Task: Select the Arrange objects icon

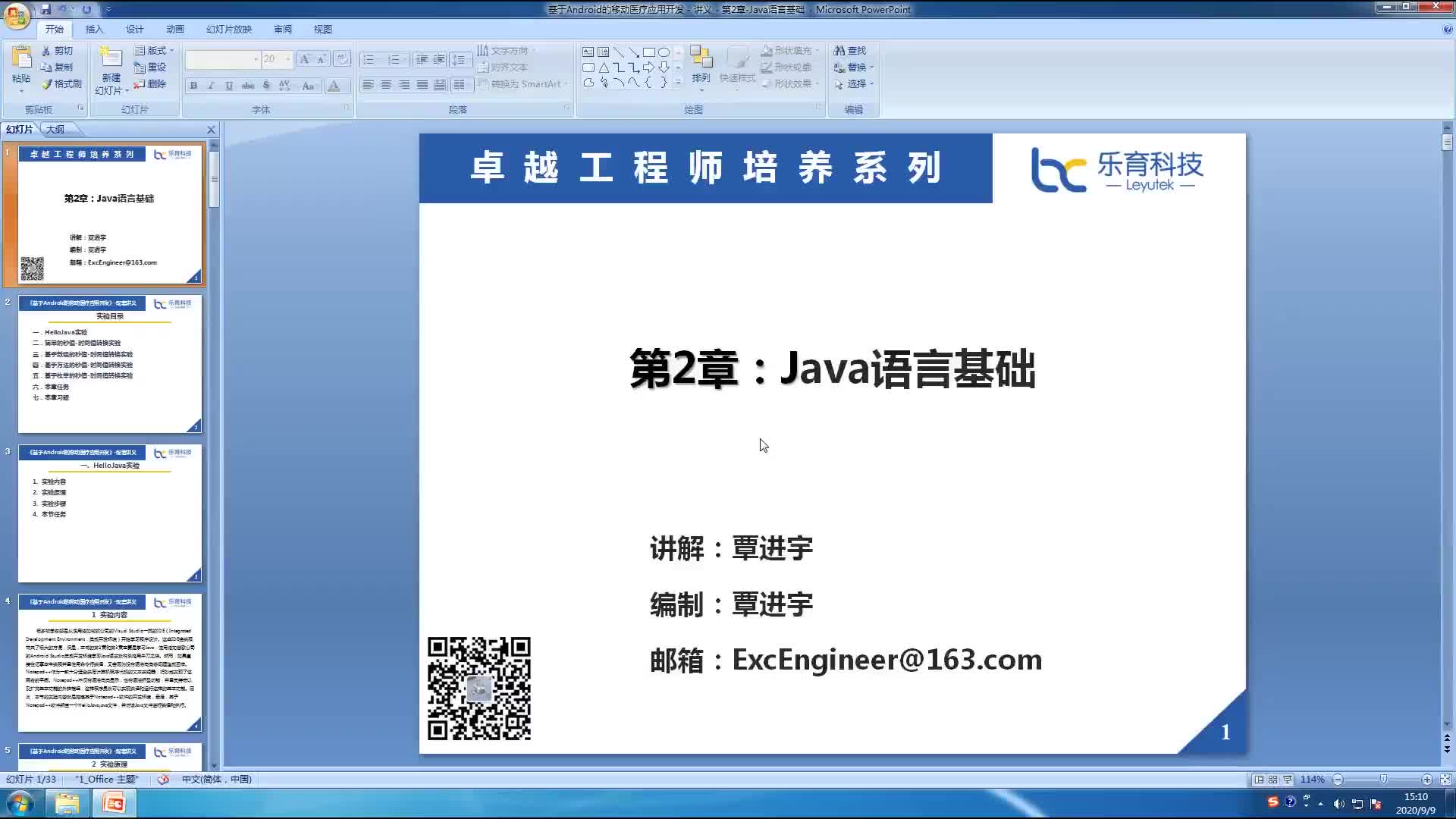Action: tap(702, 66)
